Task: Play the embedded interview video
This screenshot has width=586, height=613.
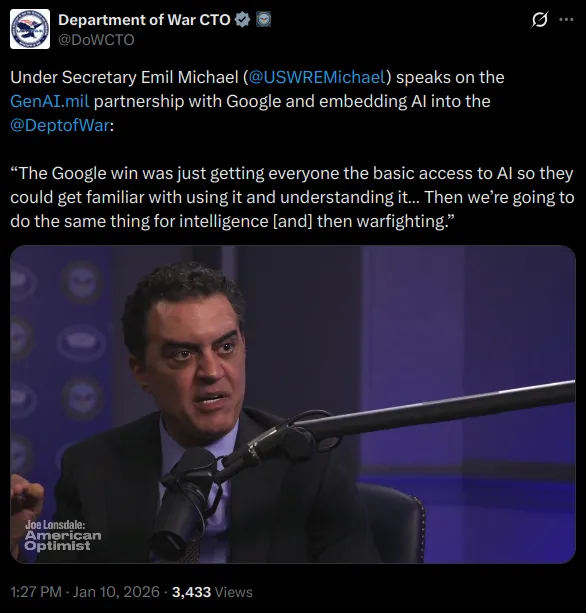Action: point(293,404)
